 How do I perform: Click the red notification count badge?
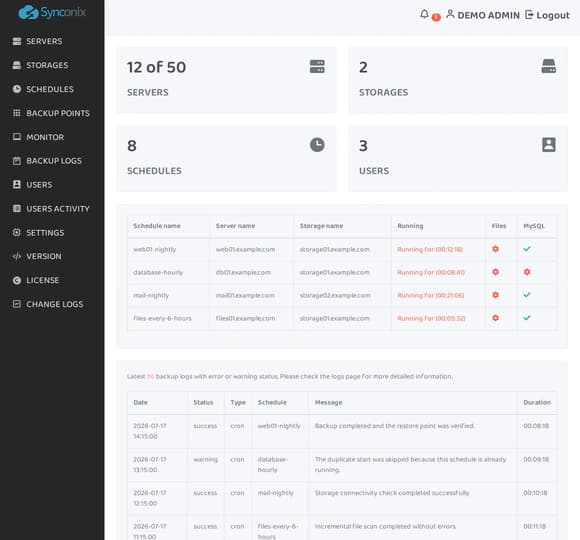coord(436,17)
